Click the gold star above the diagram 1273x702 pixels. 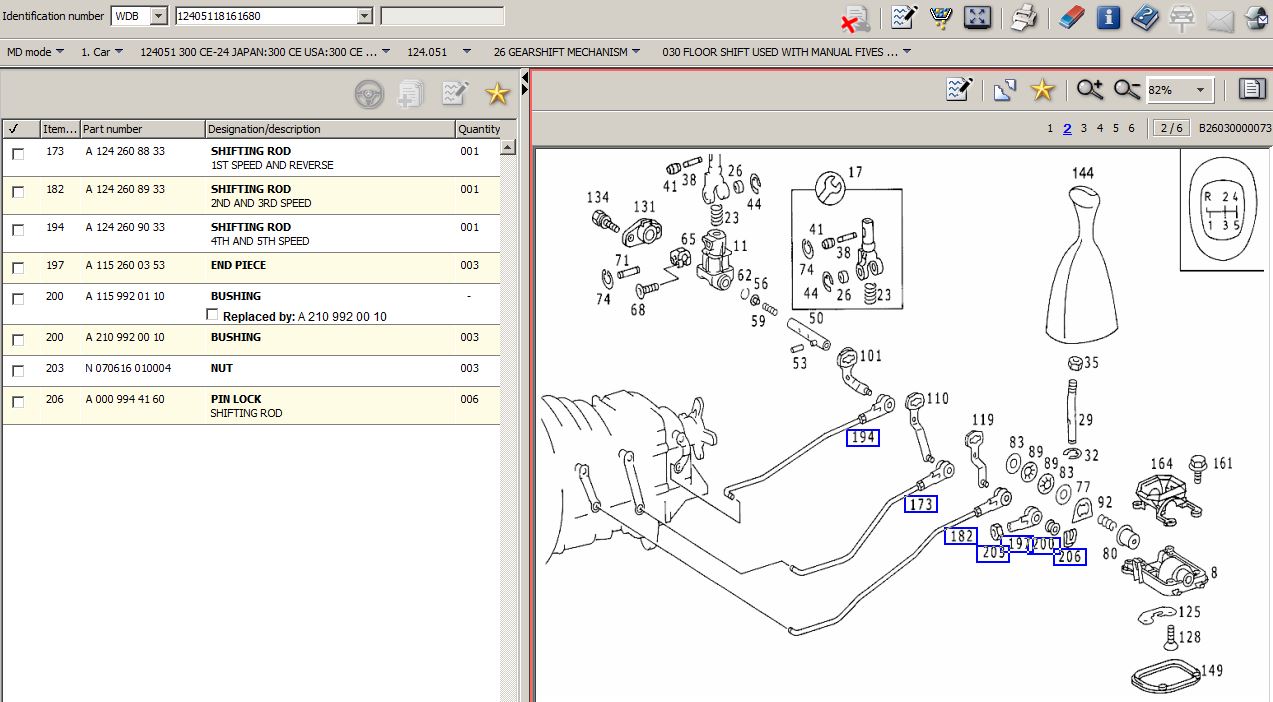[x=1043, y=90]
